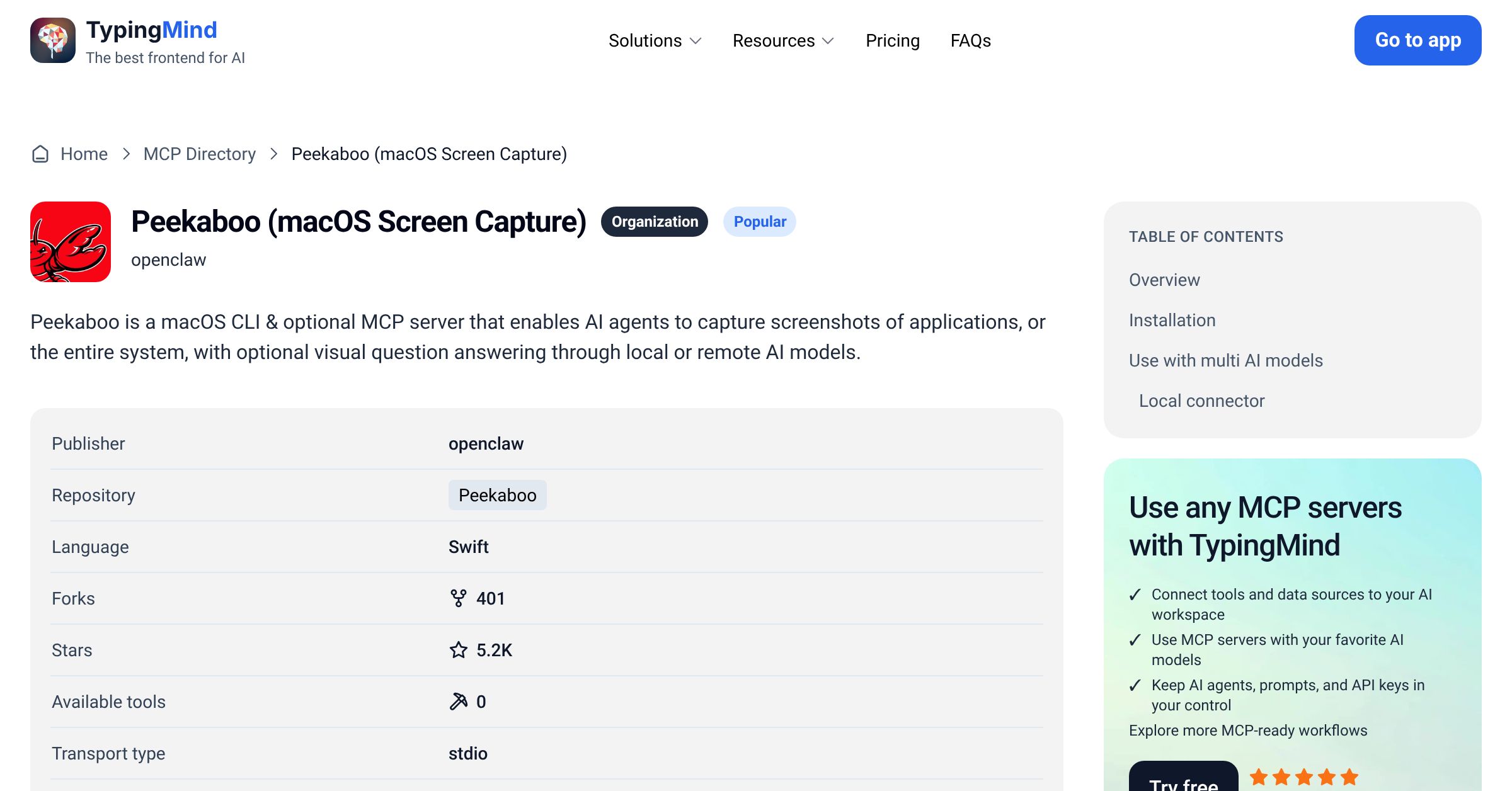Image resolution: width=1512 pixels, height=791 pixels.
Task: Click the Go to app button
Action: pos(1418,40)
